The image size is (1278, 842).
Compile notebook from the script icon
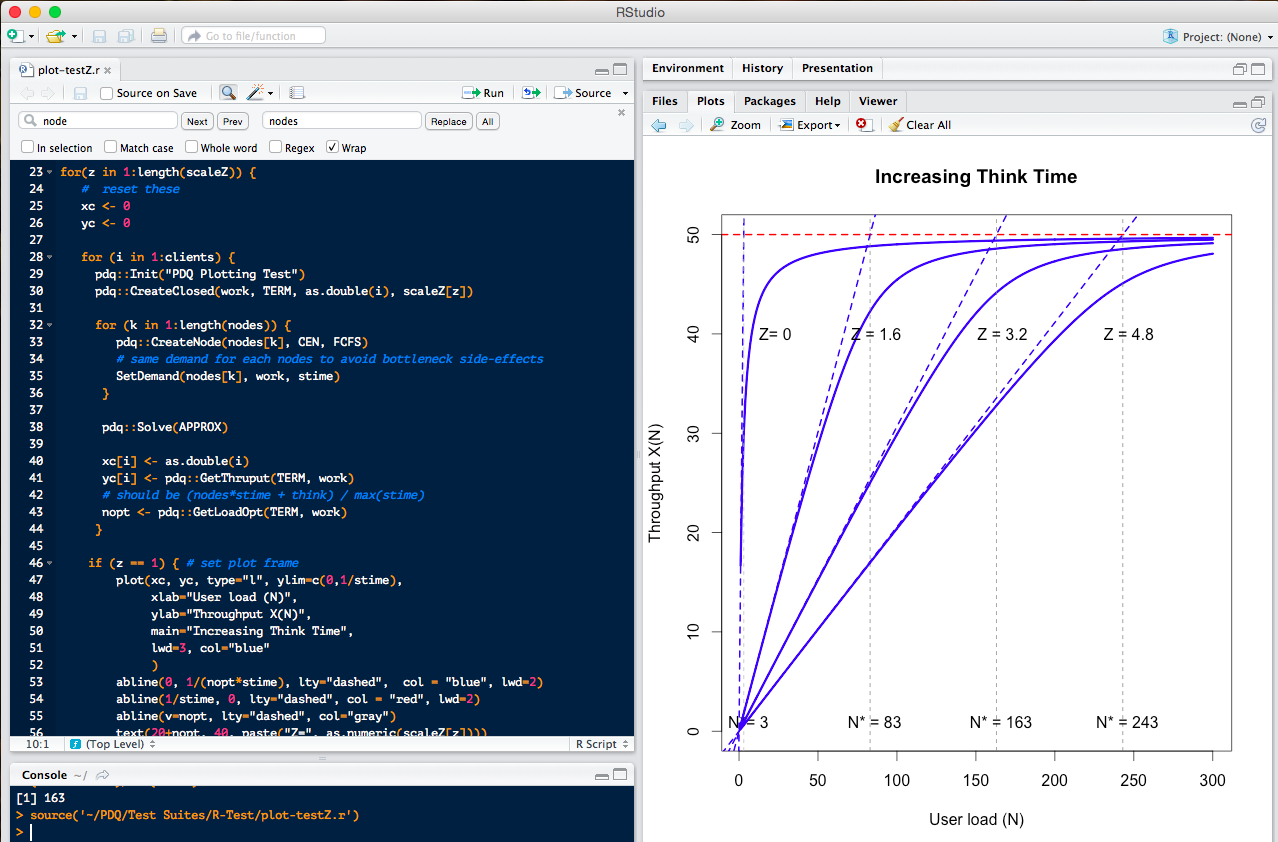(x=297, y=93)
